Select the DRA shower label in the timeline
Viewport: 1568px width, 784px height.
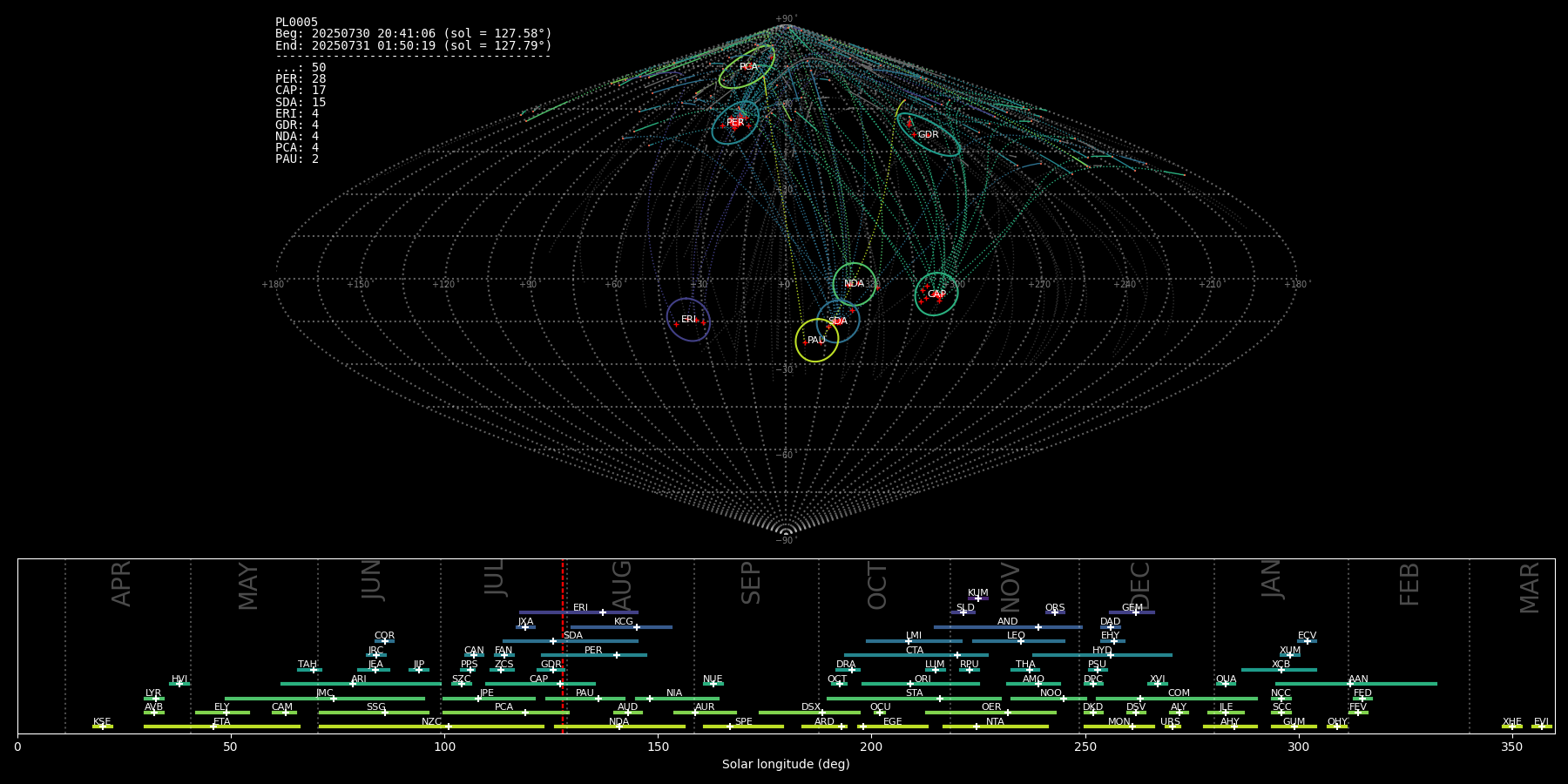pyautogui.click(x=846, y=665)
